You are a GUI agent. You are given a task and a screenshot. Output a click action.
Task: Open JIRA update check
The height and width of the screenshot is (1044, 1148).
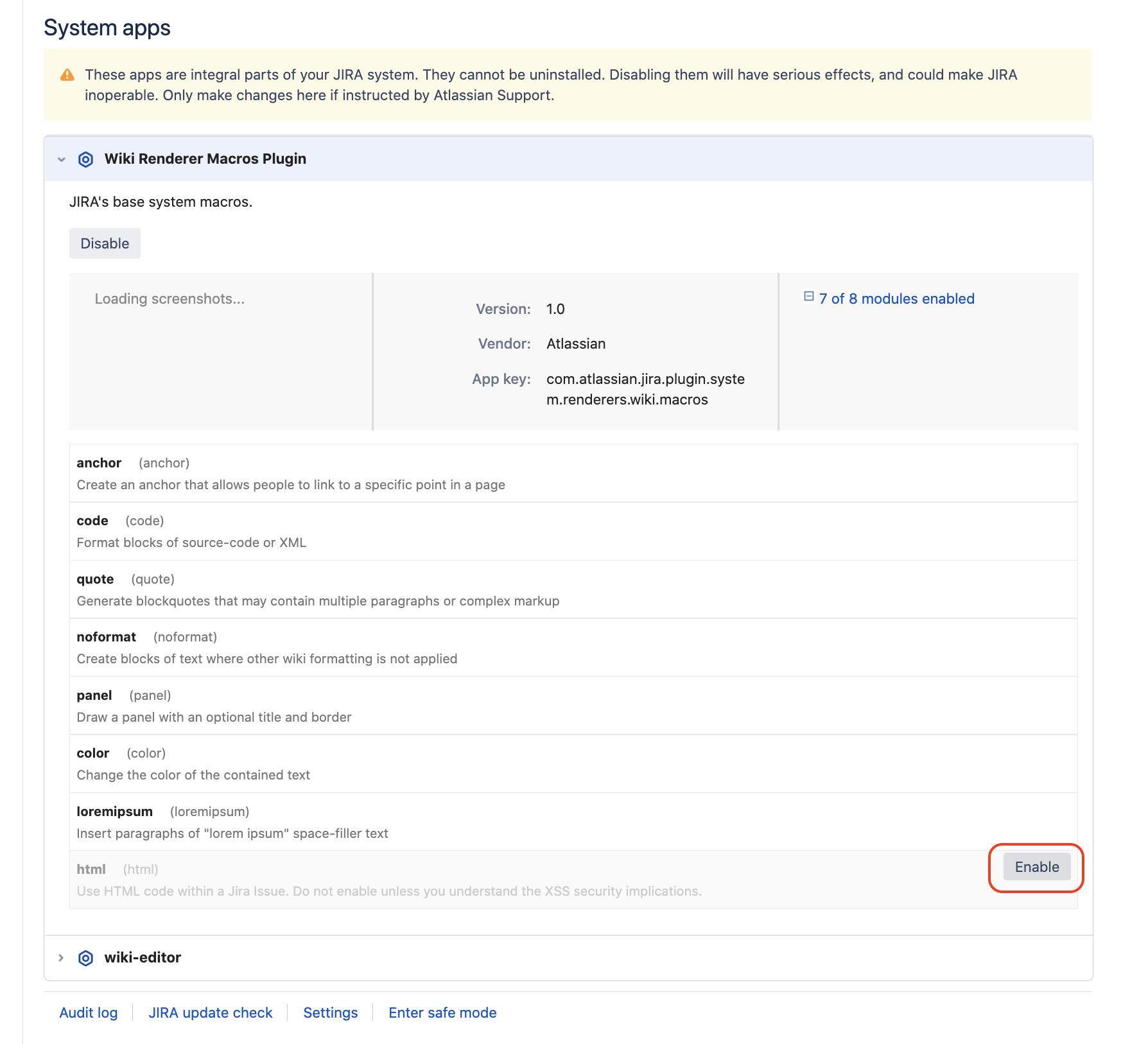[x=211, y=1013]
